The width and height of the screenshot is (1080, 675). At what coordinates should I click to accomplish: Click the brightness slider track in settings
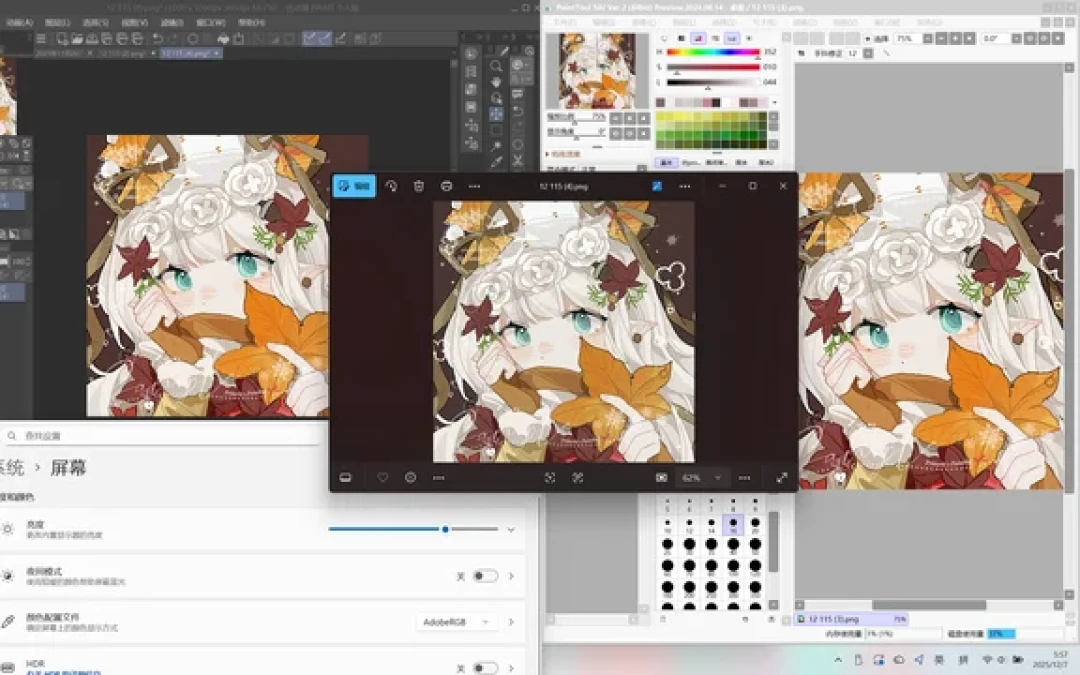pos(413,529)
